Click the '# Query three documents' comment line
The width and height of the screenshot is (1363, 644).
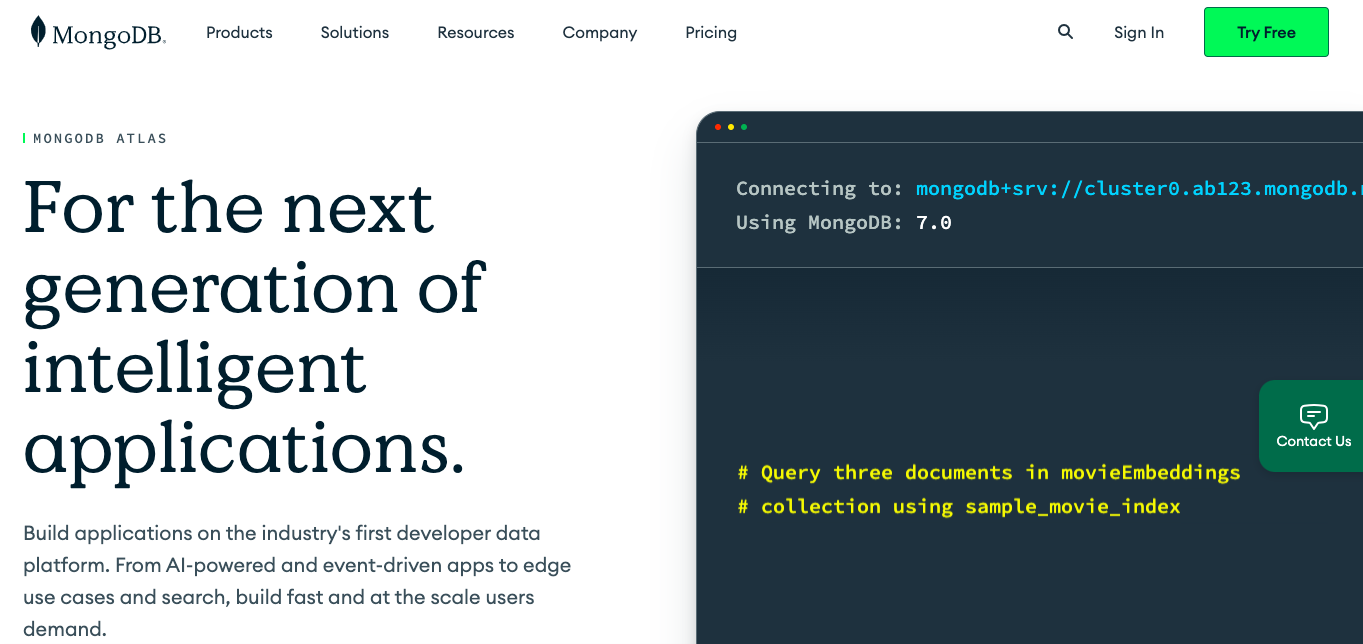coord(989,472)
